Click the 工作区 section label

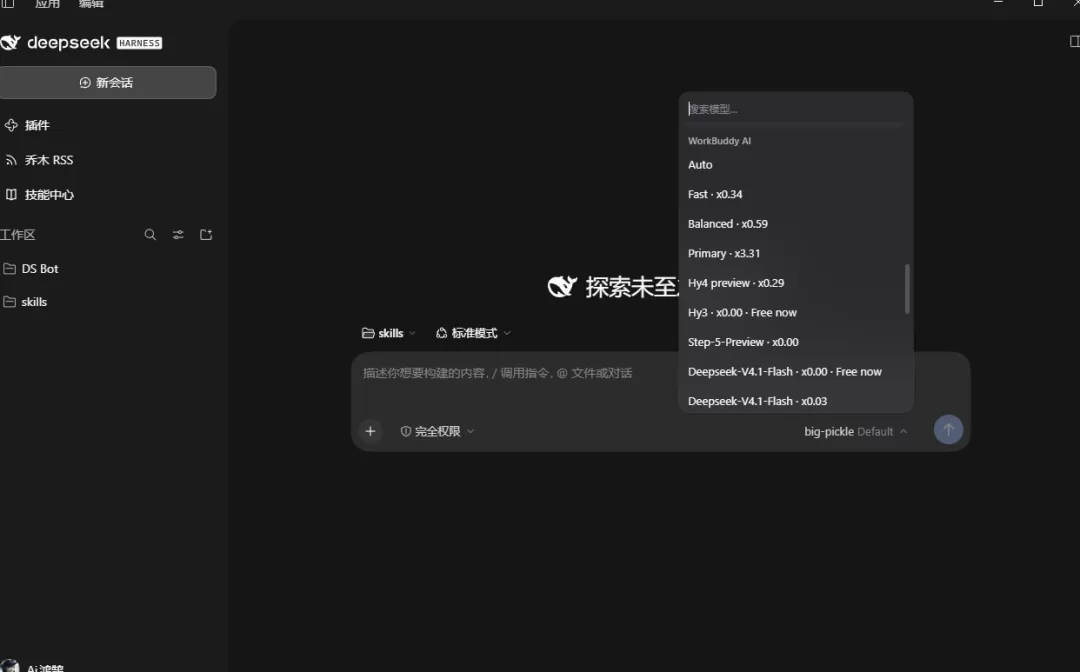coord(17,235)
